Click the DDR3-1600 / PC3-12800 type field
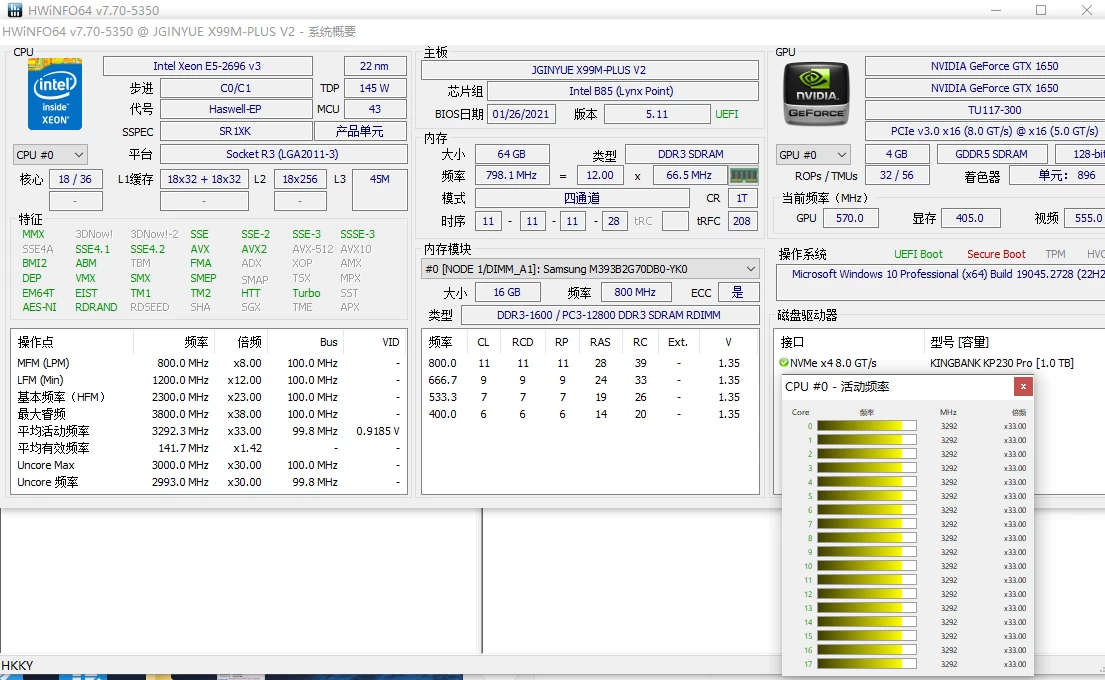The width and height of the screenshot is (1105, 680). (x=610, y=315)
